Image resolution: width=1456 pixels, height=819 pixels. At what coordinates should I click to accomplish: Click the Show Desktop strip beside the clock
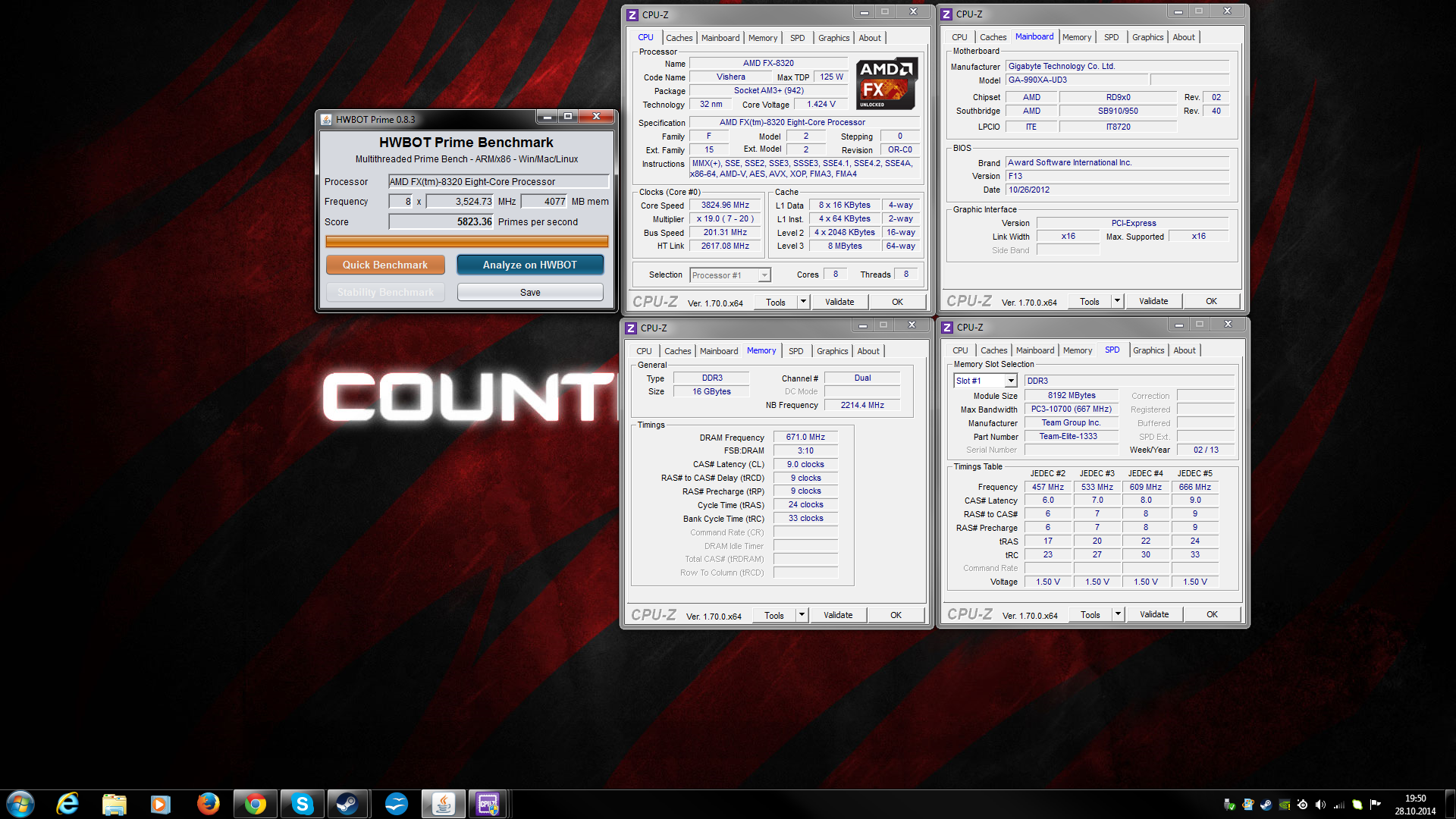pos(1449,804)
